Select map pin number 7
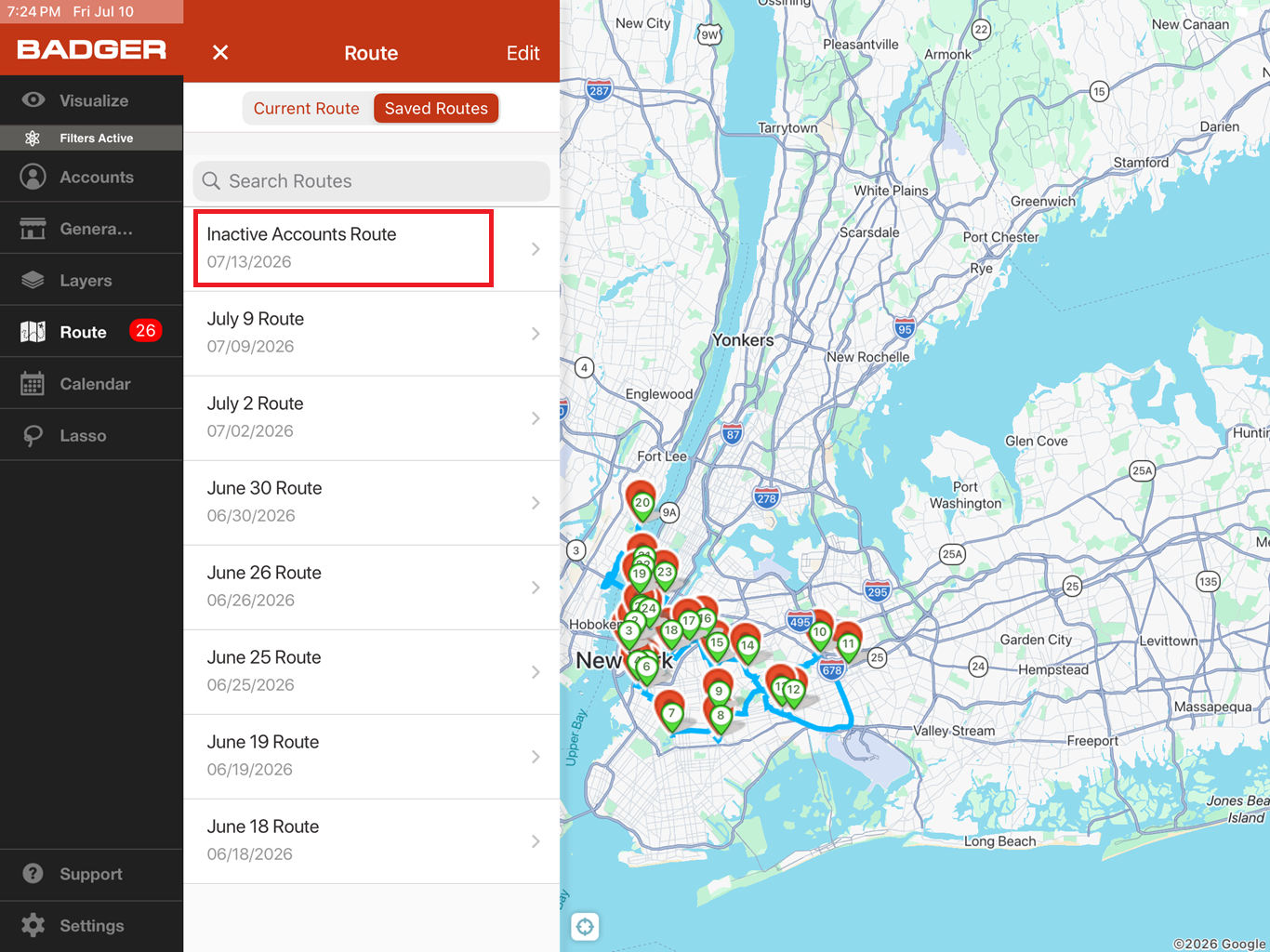1270x952 pixels. click(x=670, y=713)
